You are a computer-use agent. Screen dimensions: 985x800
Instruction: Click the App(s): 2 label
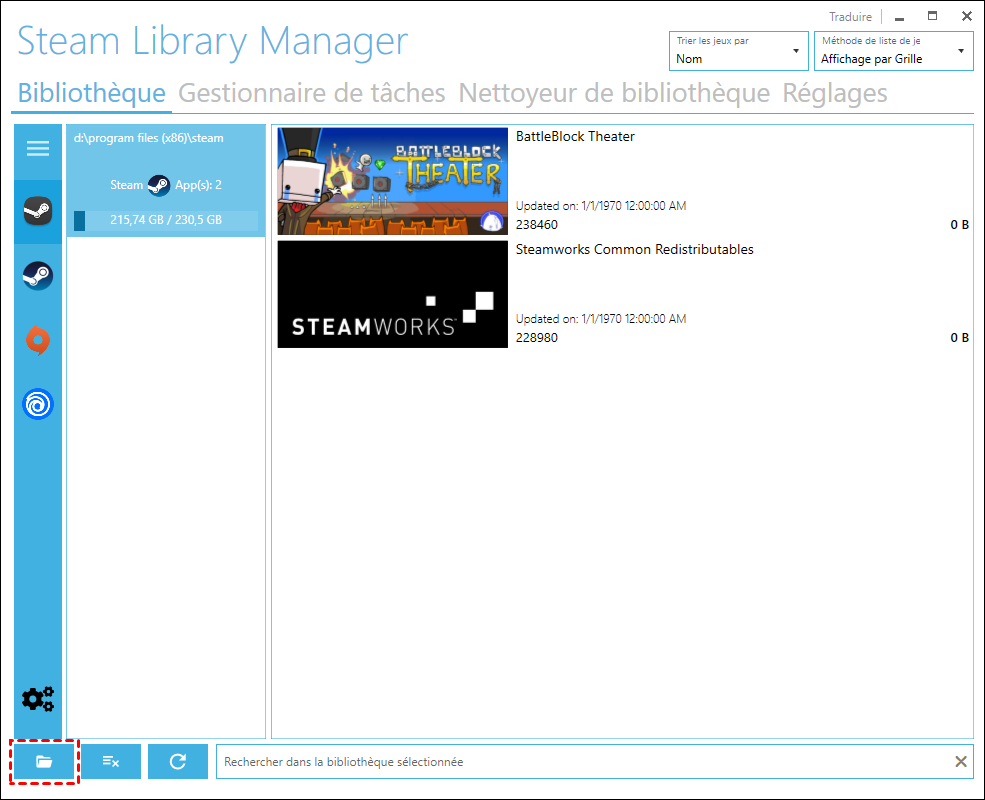pyautogui.click(x=198, y=185)
